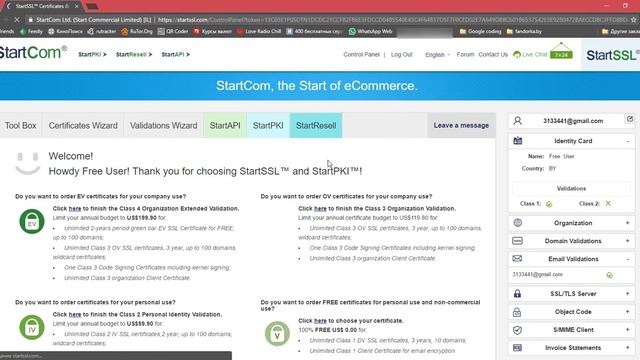Open the WhatsApp Web bookmark
This screenshot has height=360, width=640.
click(370, 31)
